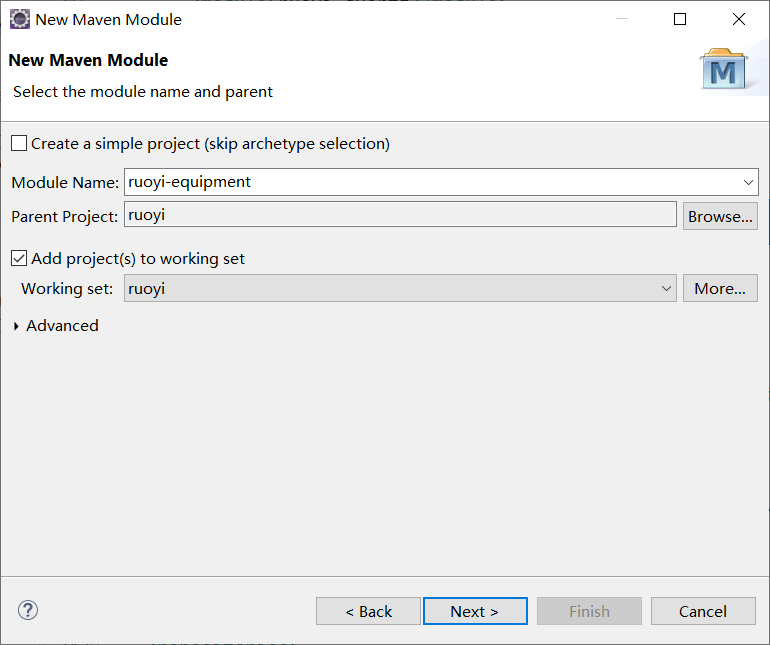Go Back to previous wizard page
The height and width of the screenshot is (645, 770).
(x=368, y=611)
